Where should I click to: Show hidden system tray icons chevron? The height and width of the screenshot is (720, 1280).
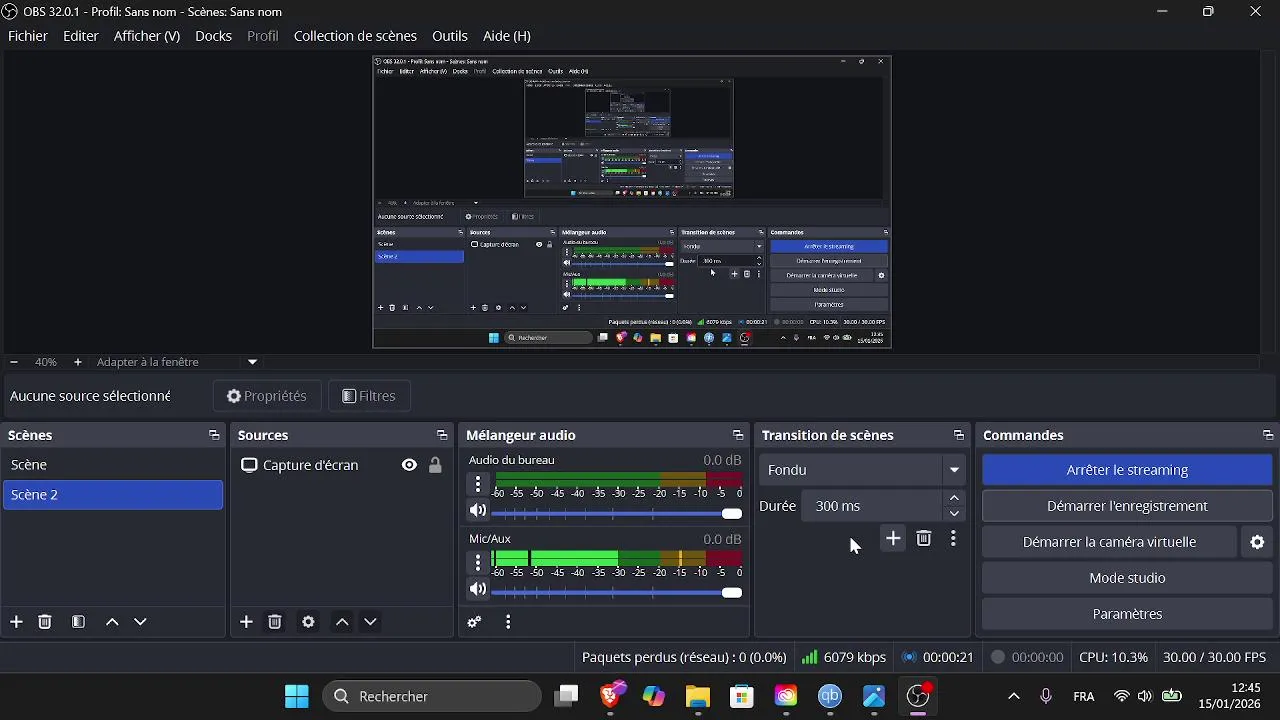[1013, 696]
